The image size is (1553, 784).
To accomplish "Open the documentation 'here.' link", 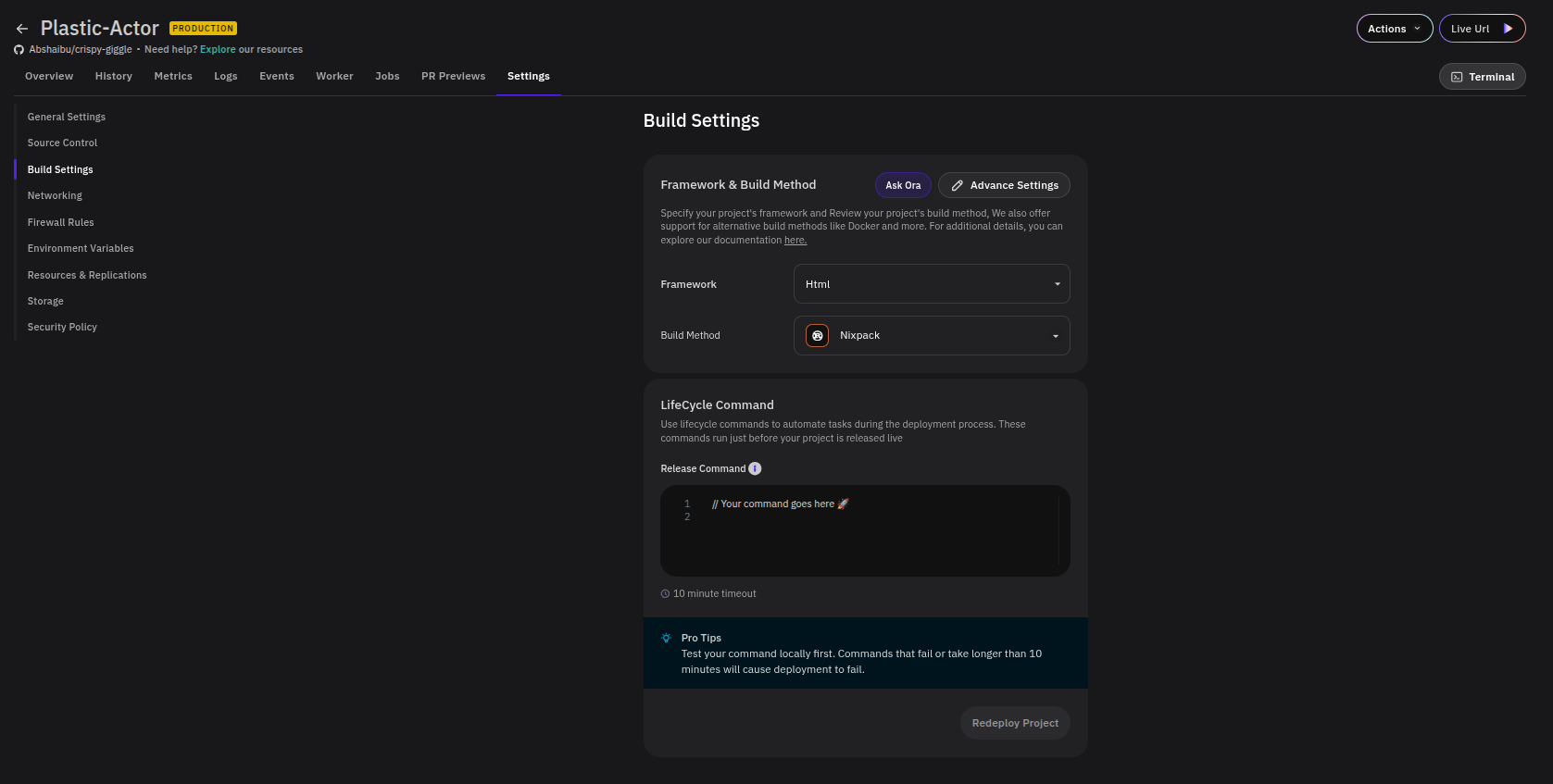I will (795, 241).
